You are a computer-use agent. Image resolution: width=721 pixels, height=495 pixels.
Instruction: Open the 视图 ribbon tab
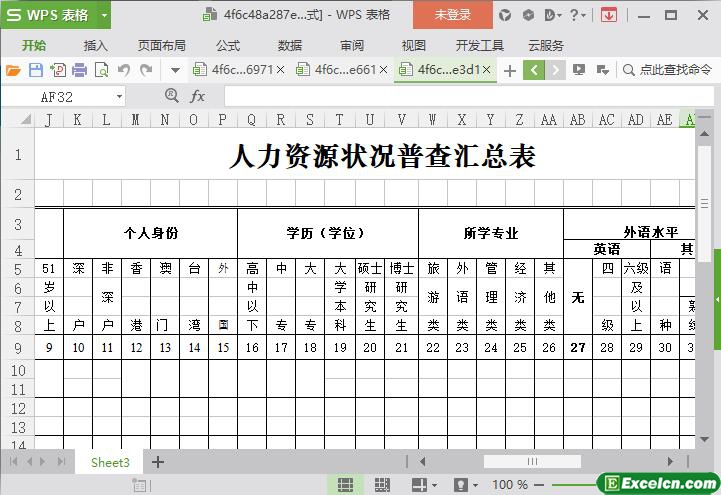(414, 46)
